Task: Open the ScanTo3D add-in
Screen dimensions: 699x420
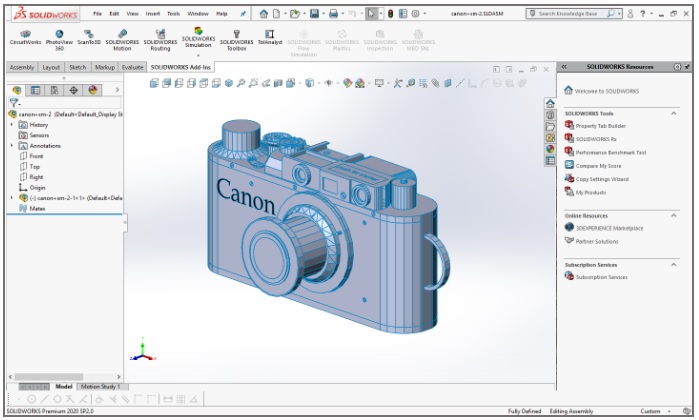Action: 89,37
